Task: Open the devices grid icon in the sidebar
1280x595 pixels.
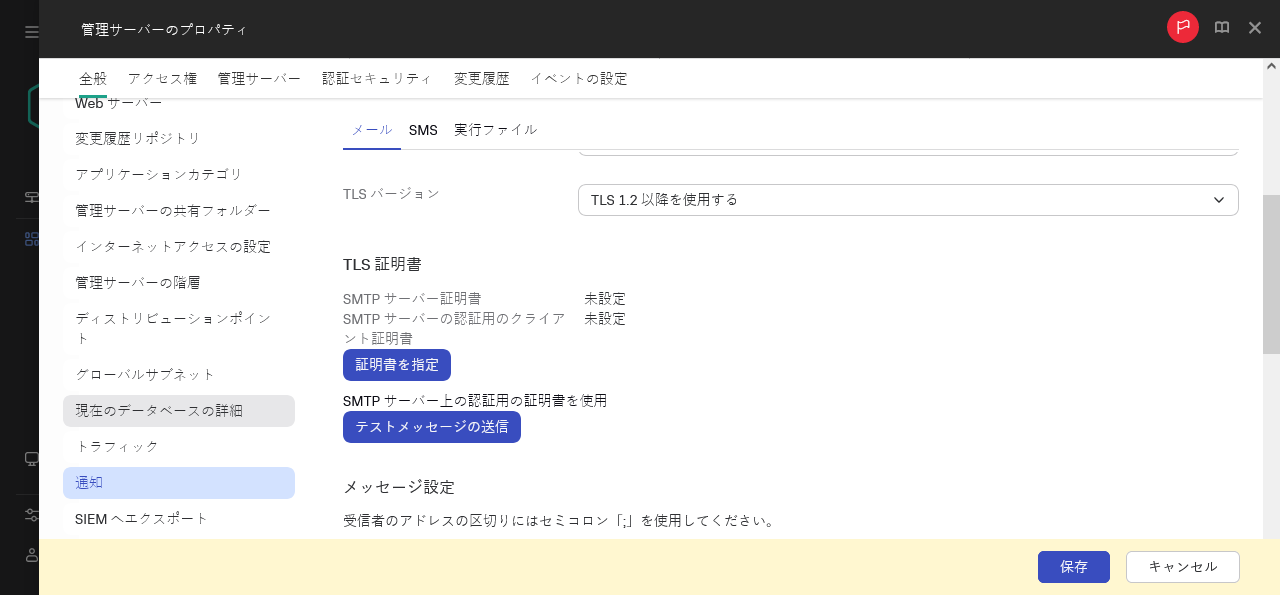Action: click(31, 239)
